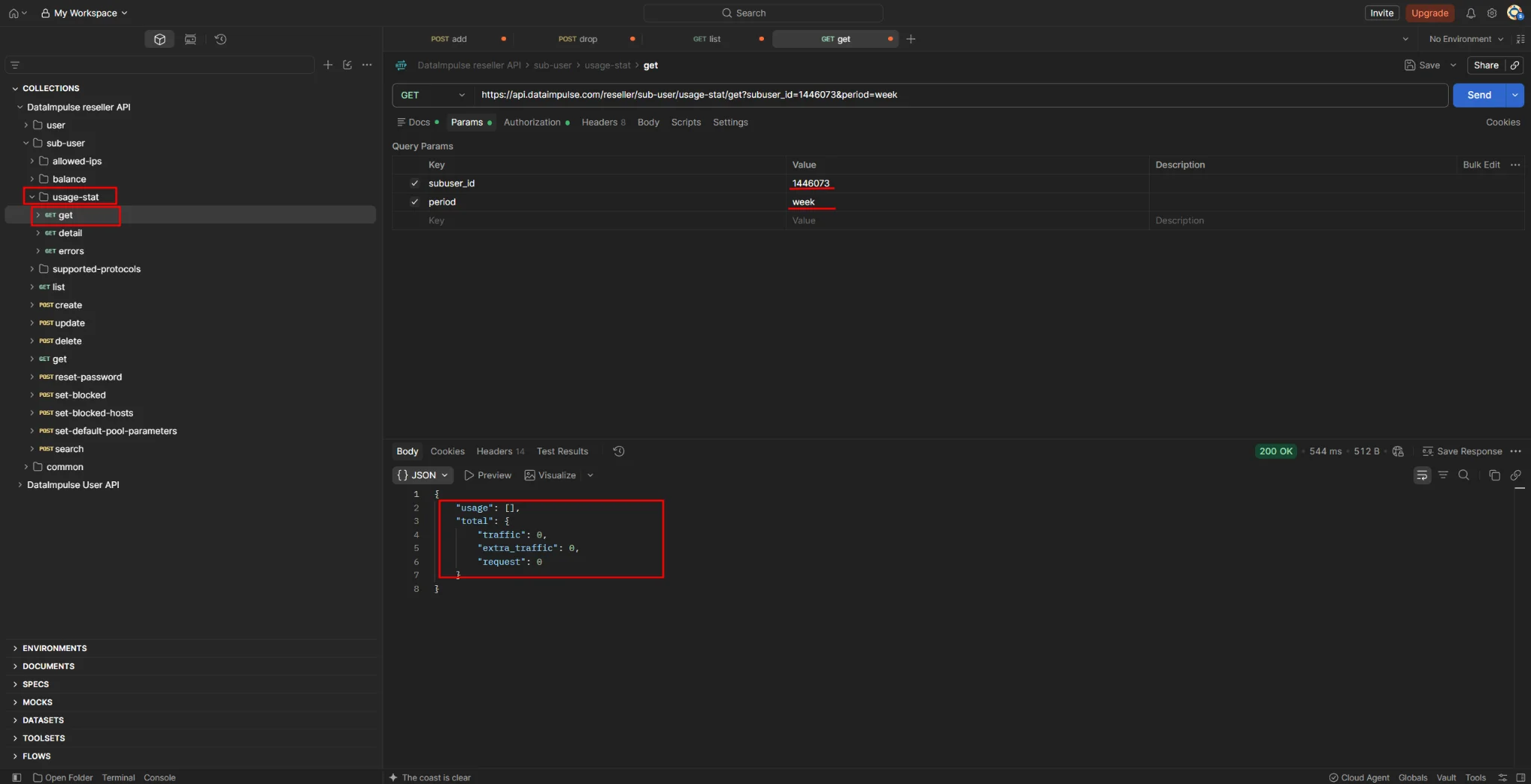Screen dimensions: 1531x784
Task: Copy request link icon next to Share
Action: pyautogui.click(x=1515, y=65)
